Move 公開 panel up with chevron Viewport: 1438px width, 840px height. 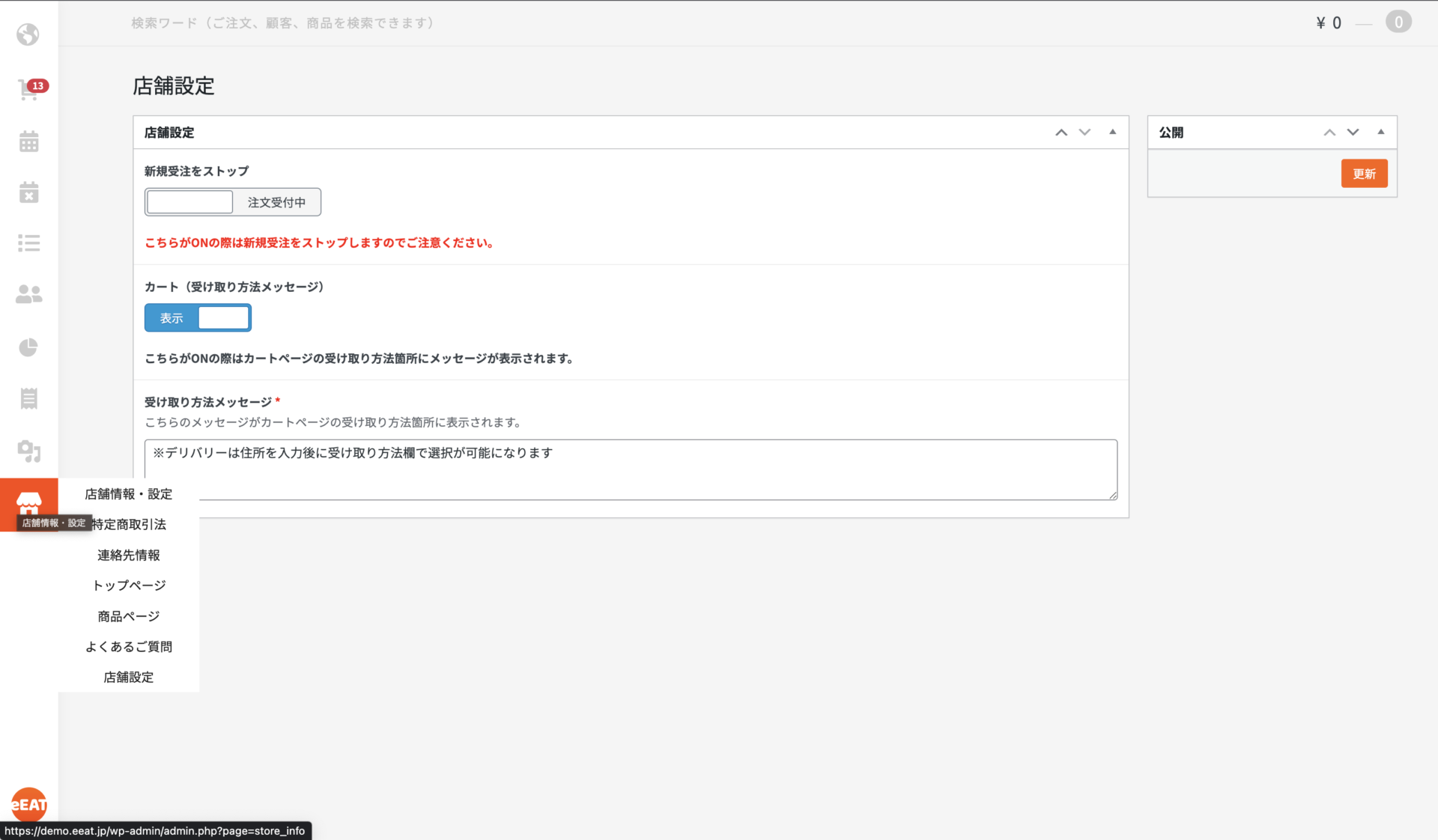(1329, 133)
